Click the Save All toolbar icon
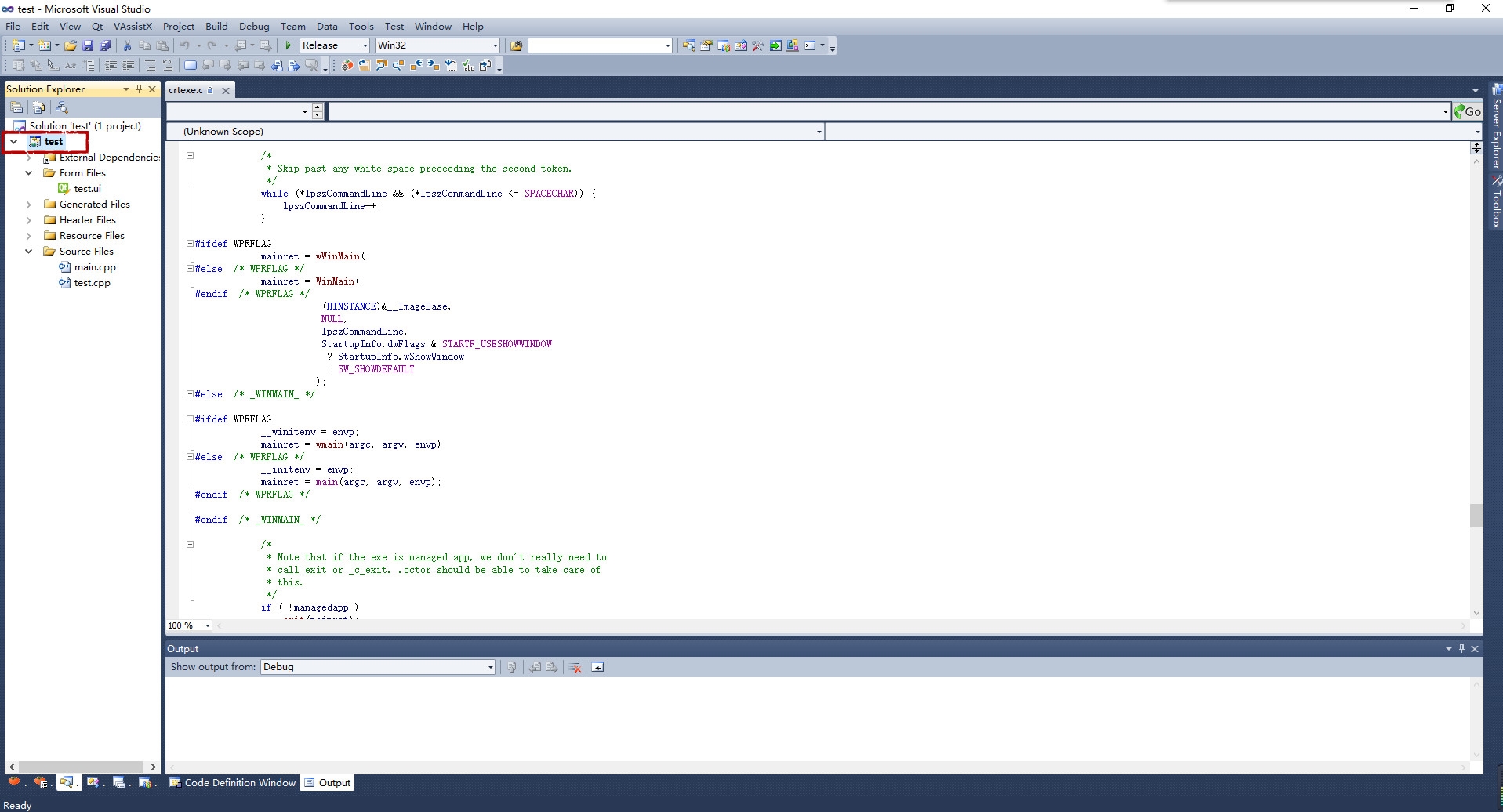The width and height of the screenshot is (1503, 812). coord(105,45)
